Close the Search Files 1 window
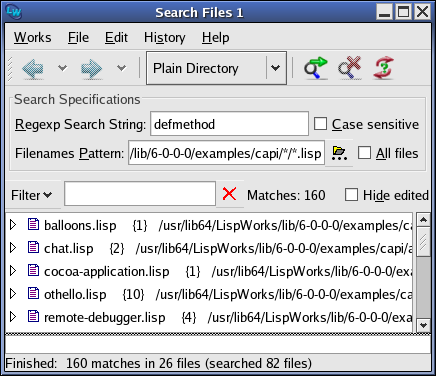This screenshot has height=376, width=436. pyautogui.click(x=423, y=12)
